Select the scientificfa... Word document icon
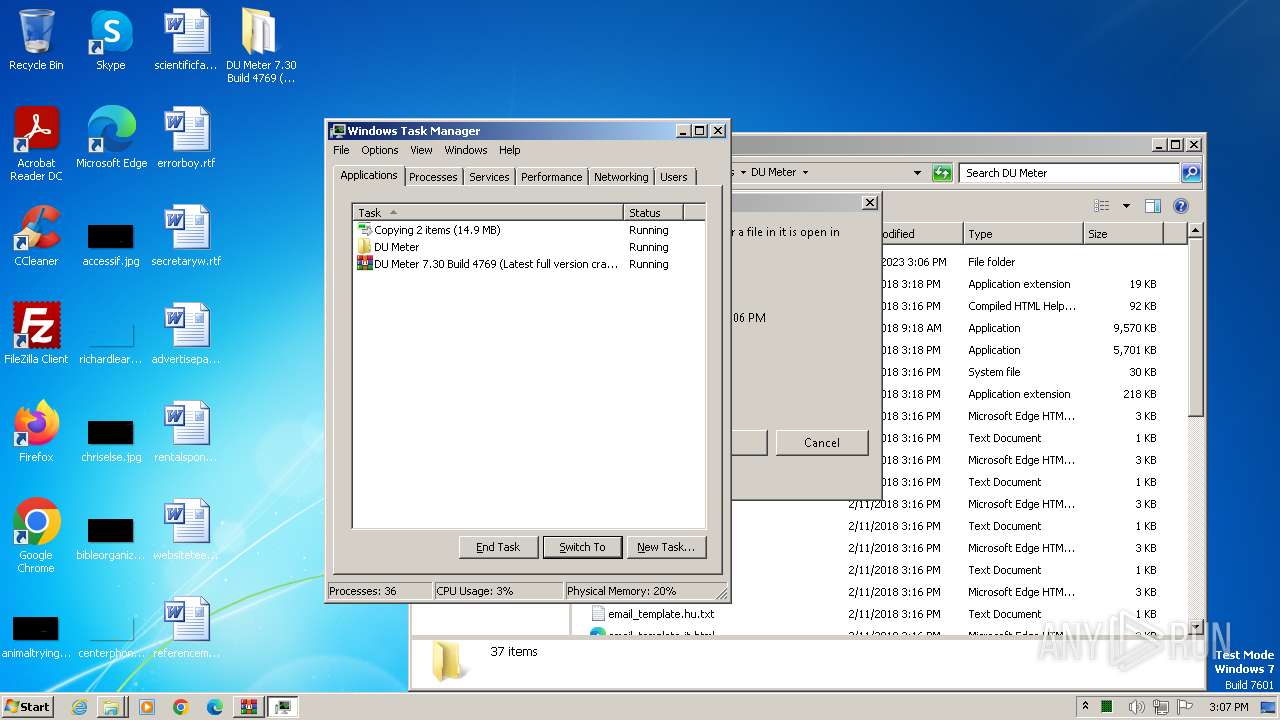The image size is (1280, 720). [x=186, y=40]
